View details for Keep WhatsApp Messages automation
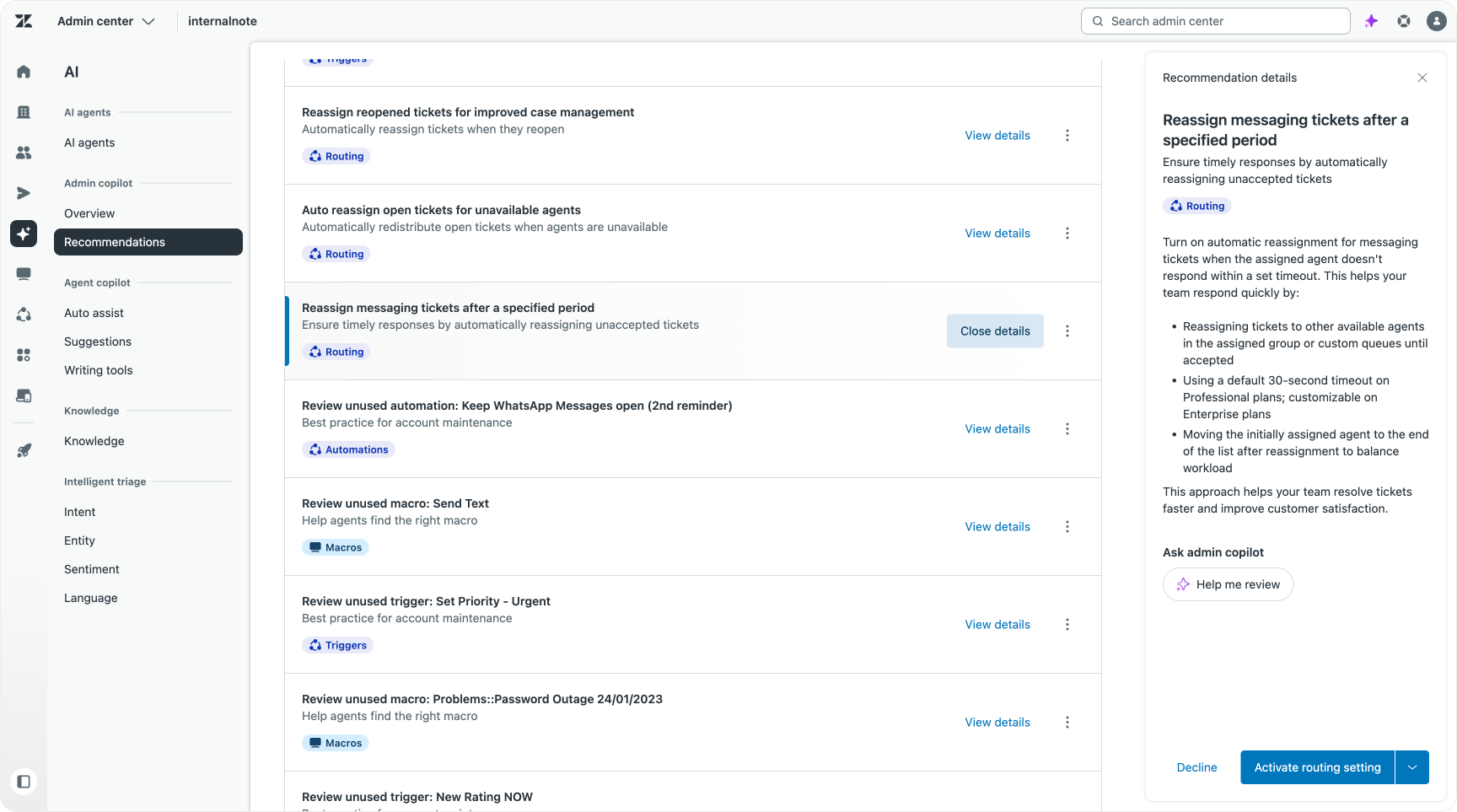The image size is (1457, 812). 997,429
